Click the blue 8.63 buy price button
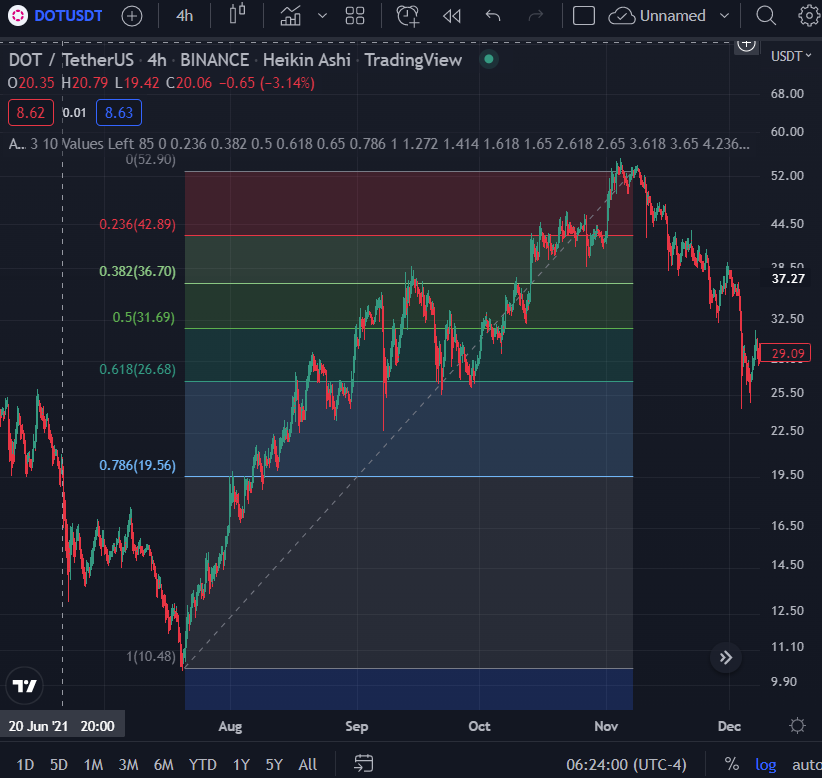The height and width of the screenshot is (778, 822). [x=119, y=113]
